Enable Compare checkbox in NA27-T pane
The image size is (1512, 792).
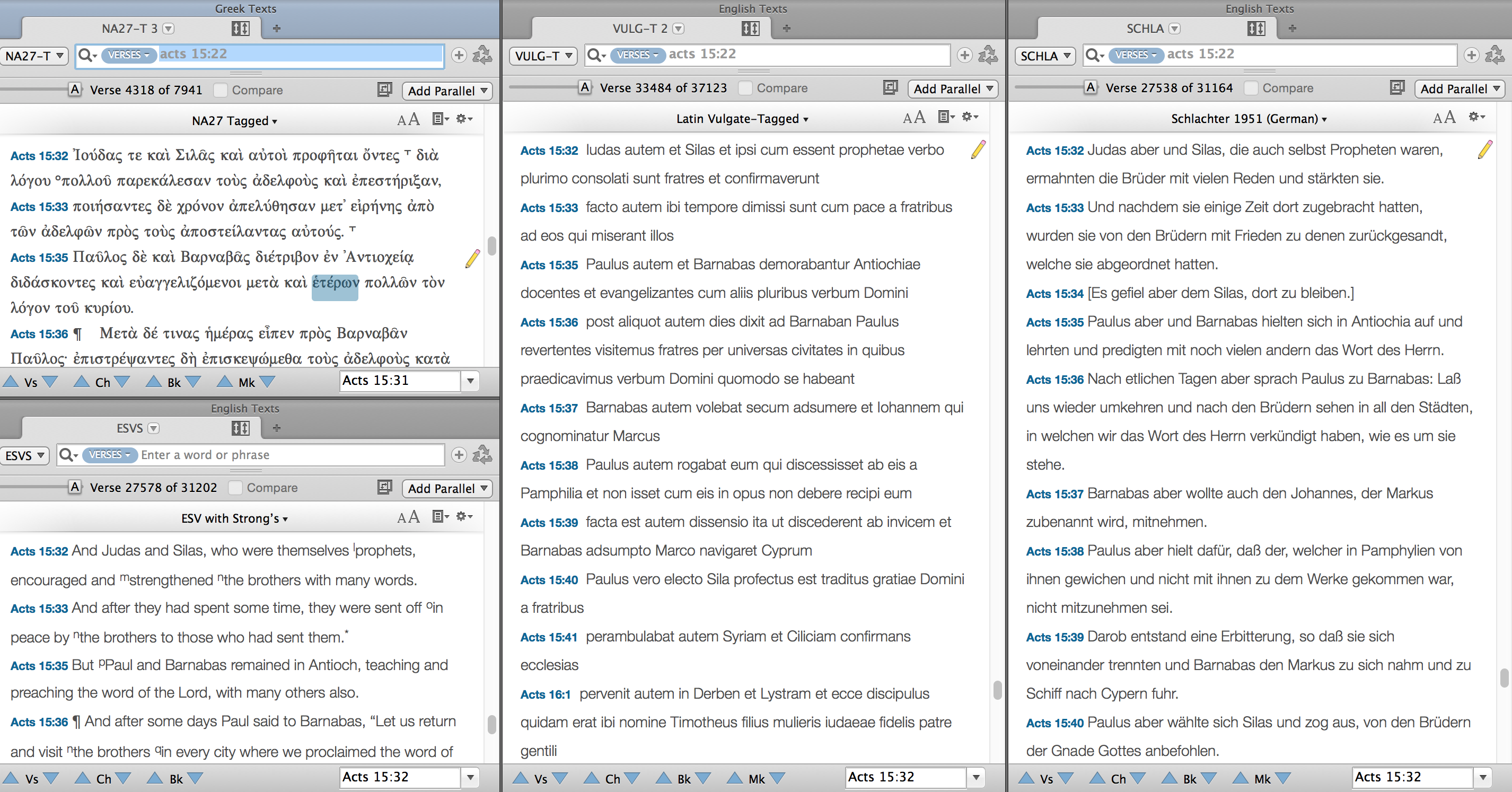click(x=221, y=90)
